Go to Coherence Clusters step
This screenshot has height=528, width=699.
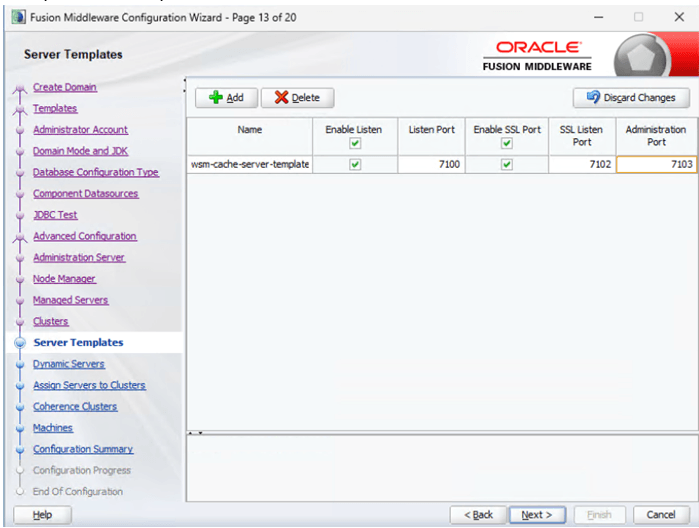75,407
